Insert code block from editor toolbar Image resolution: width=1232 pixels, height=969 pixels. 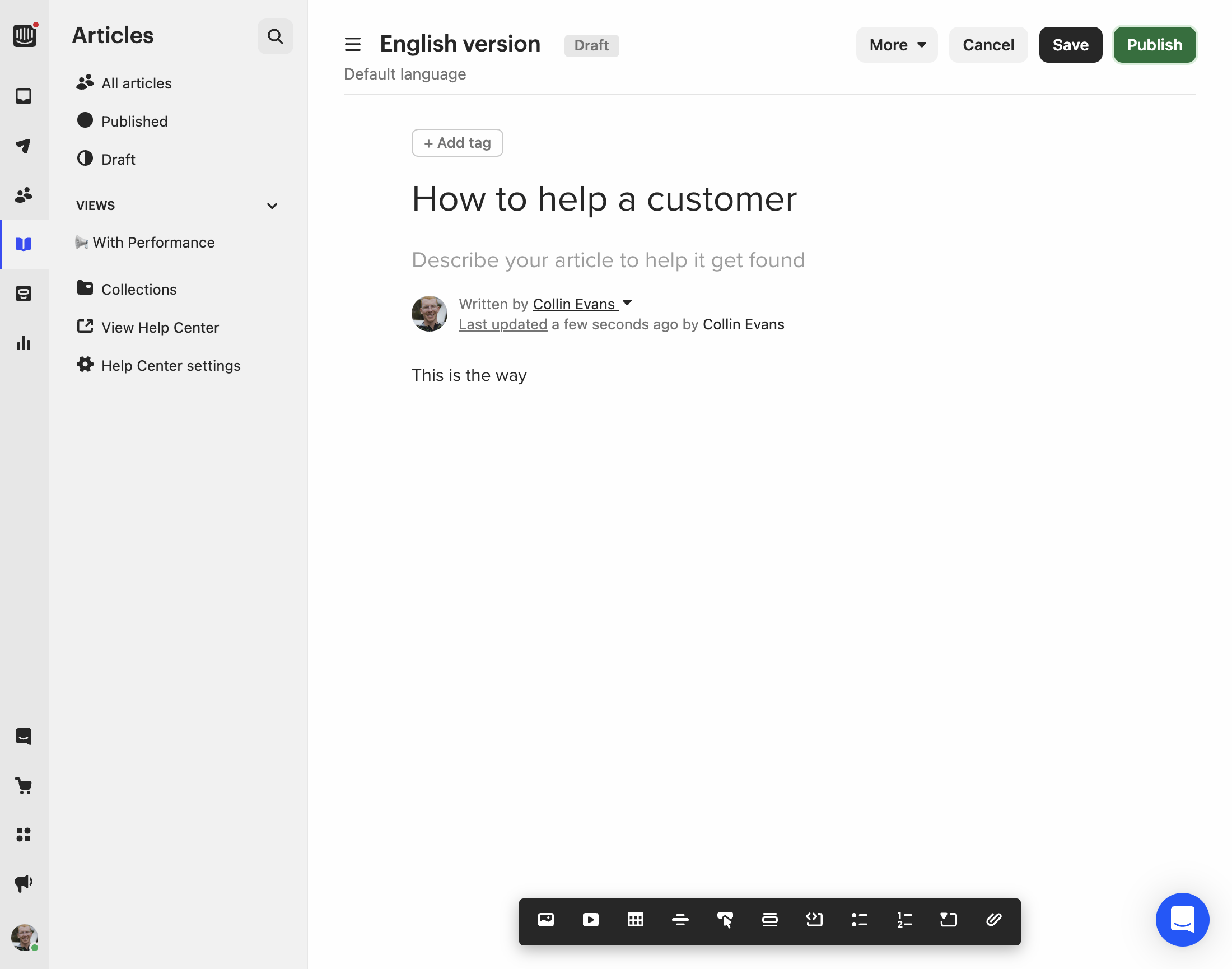(815, 920)
